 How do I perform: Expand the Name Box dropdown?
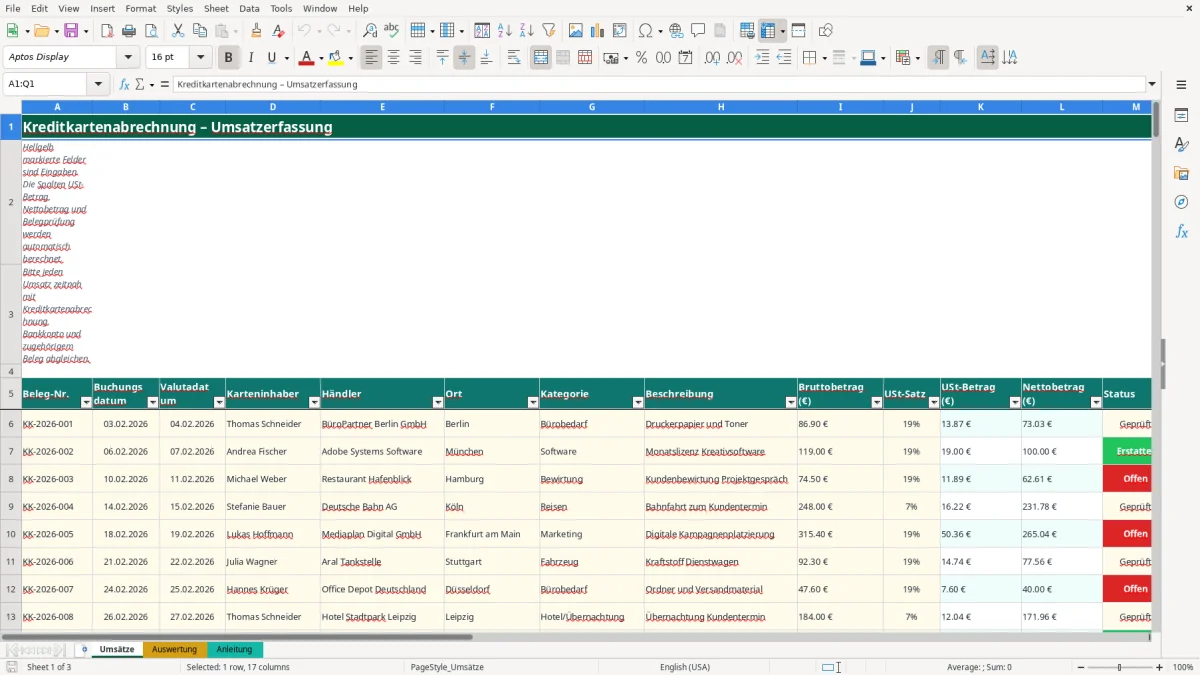(x=98, y=84)
